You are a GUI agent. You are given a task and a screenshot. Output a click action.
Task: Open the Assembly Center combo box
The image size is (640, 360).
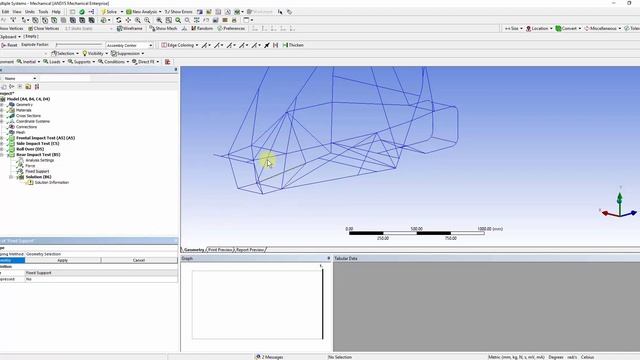tap(129, 45)
